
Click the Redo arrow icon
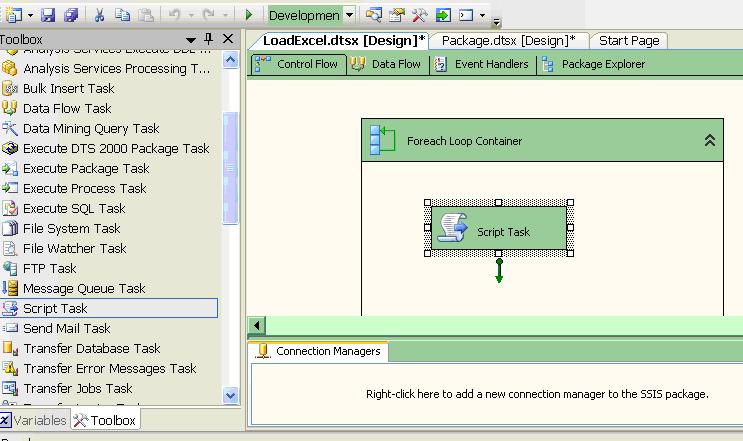(208, 15)
